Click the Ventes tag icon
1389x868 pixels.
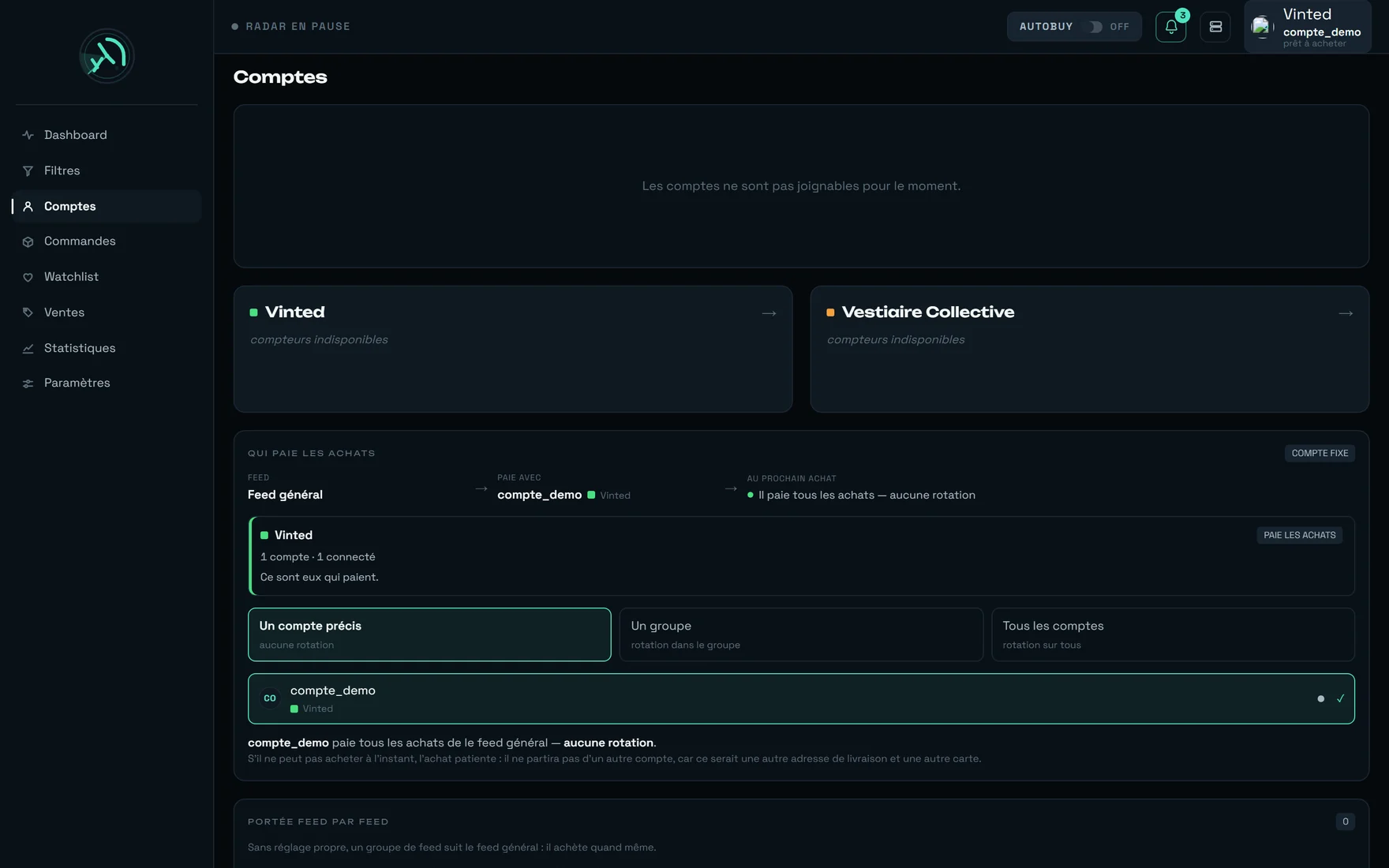pos(28,312)
